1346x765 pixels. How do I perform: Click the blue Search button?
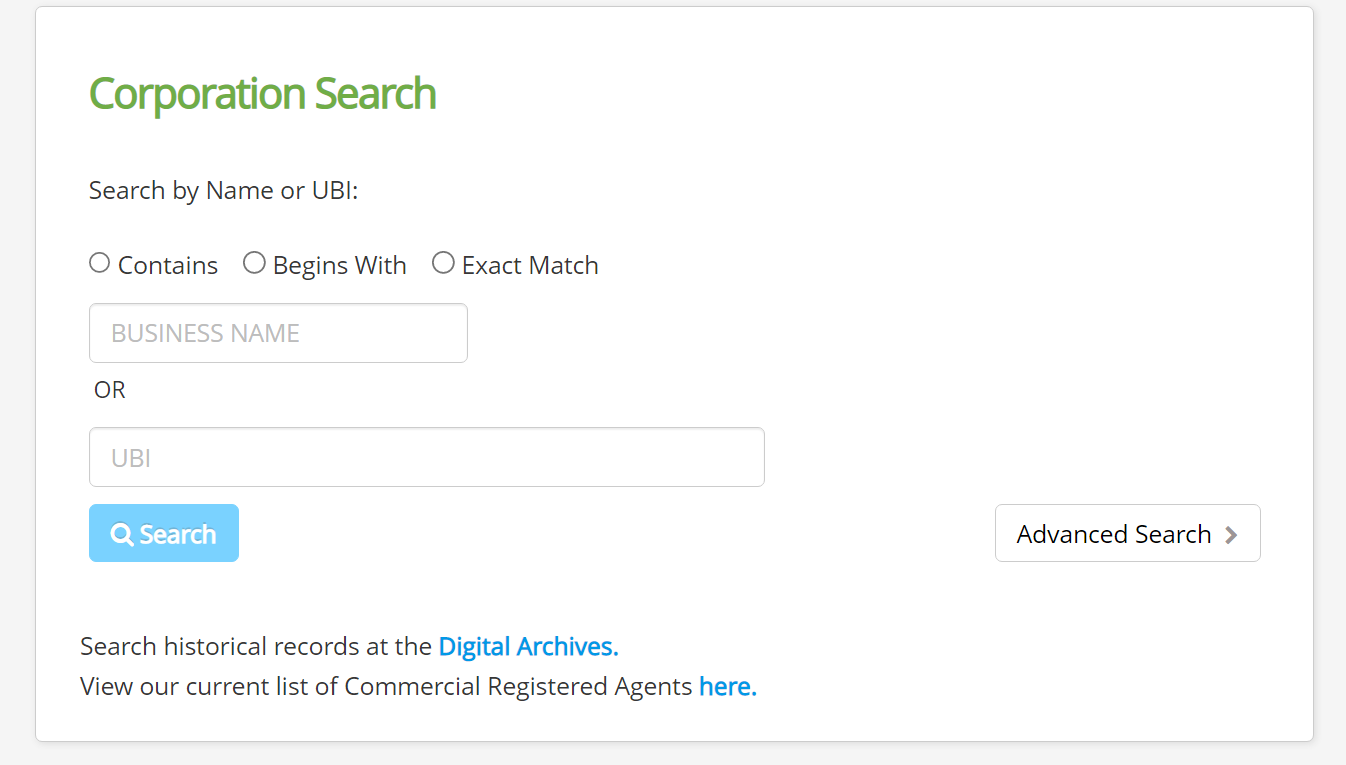164,533
